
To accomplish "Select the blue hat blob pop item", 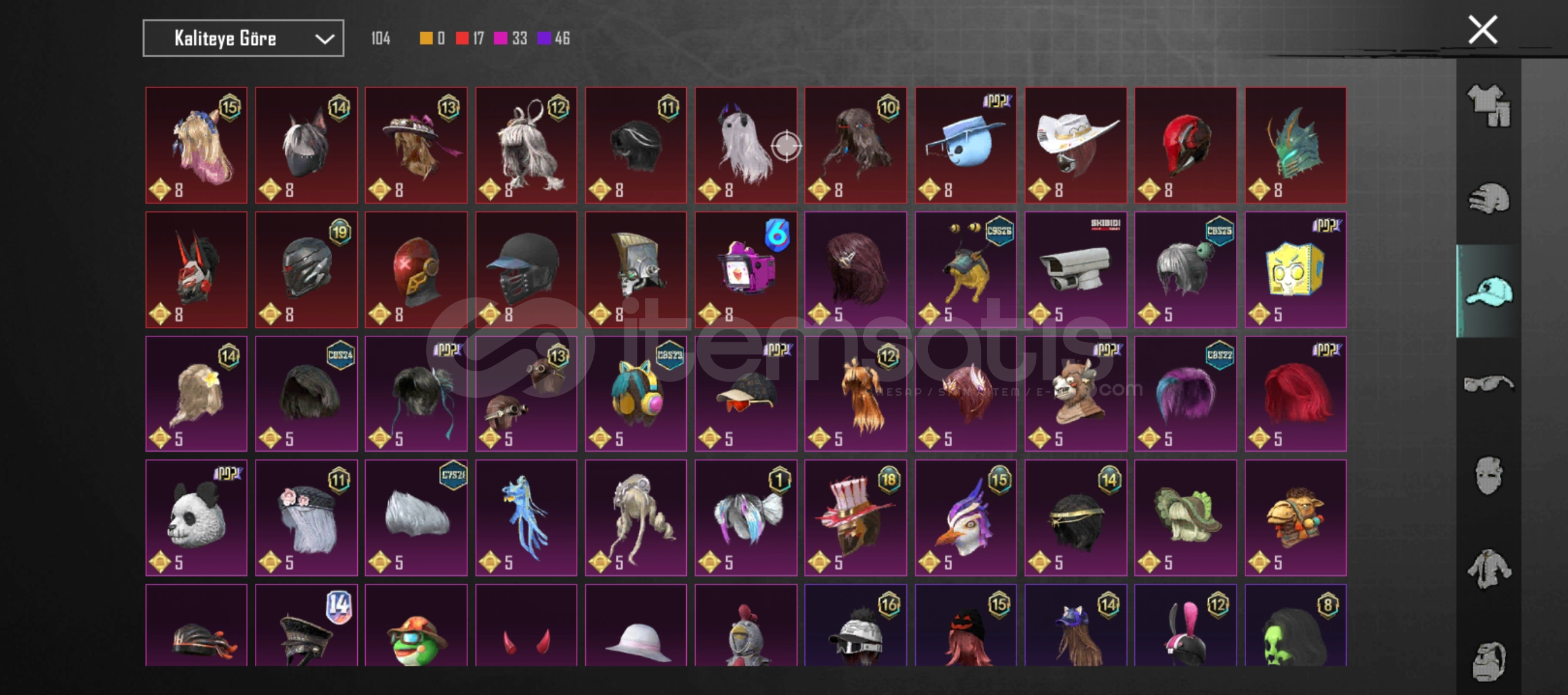I will 966,145.
